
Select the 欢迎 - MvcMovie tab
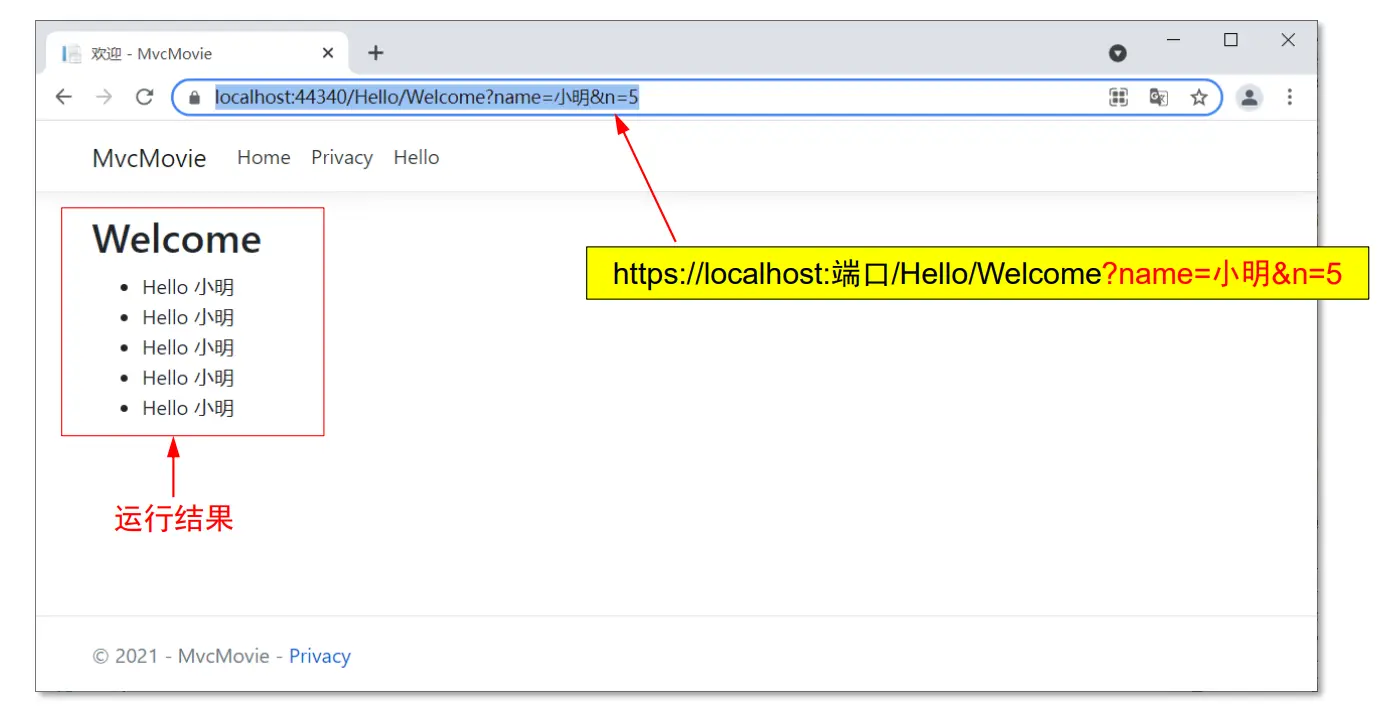[196, 53]
